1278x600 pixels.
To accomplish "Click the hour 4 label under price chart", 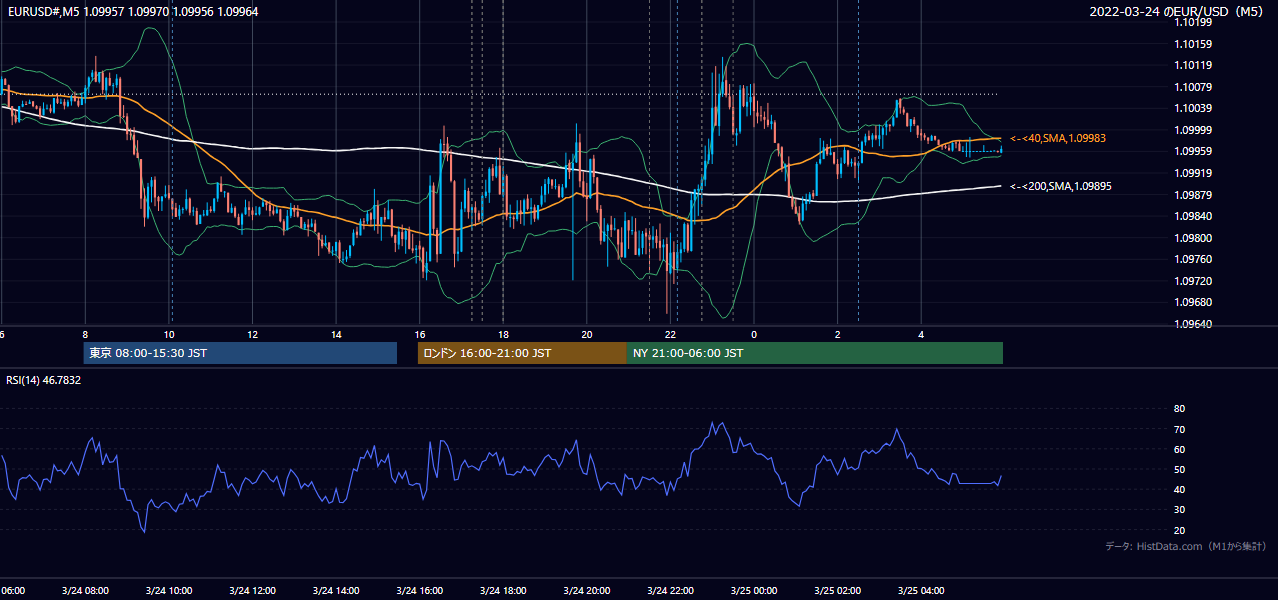I will tap(921, 334).
